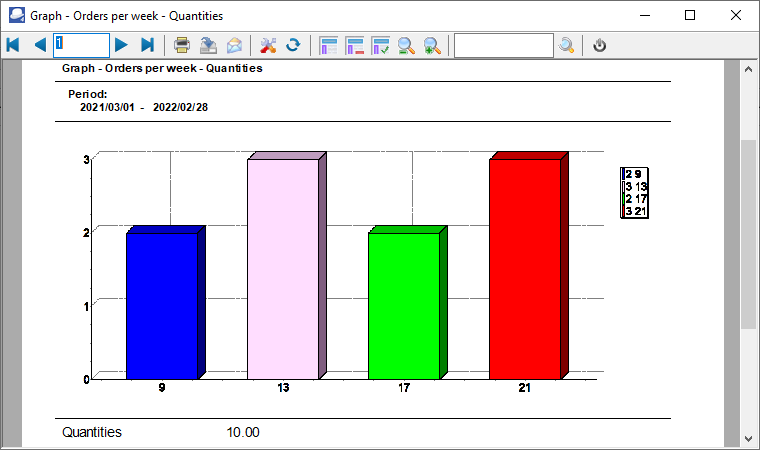The height and width of the screenshot is (450, 760).
Task: Click the end date 2022/02/28
Action: pyautogui.click(x=180, y=107)
